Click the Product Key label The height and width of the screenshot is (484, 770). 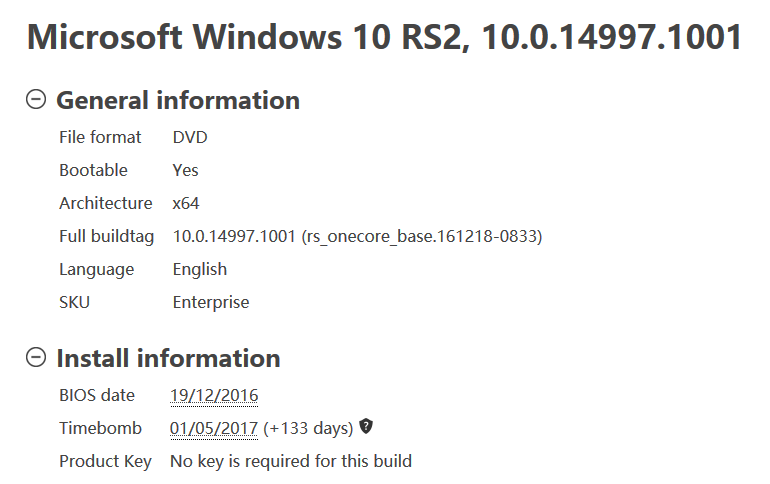tap(105, 461)
